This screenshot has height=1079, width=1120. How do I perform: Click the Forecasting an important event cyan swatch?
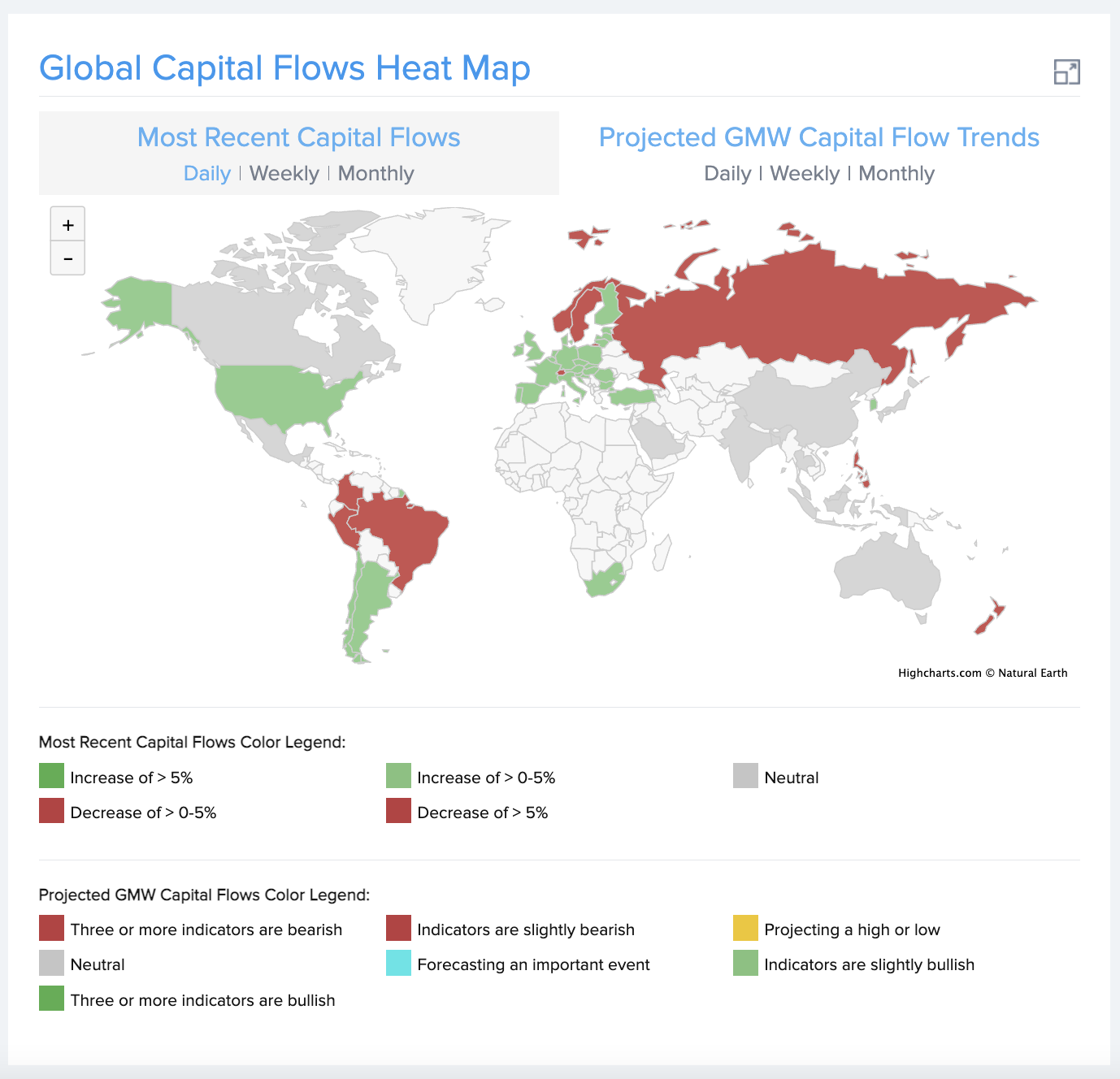397,964
